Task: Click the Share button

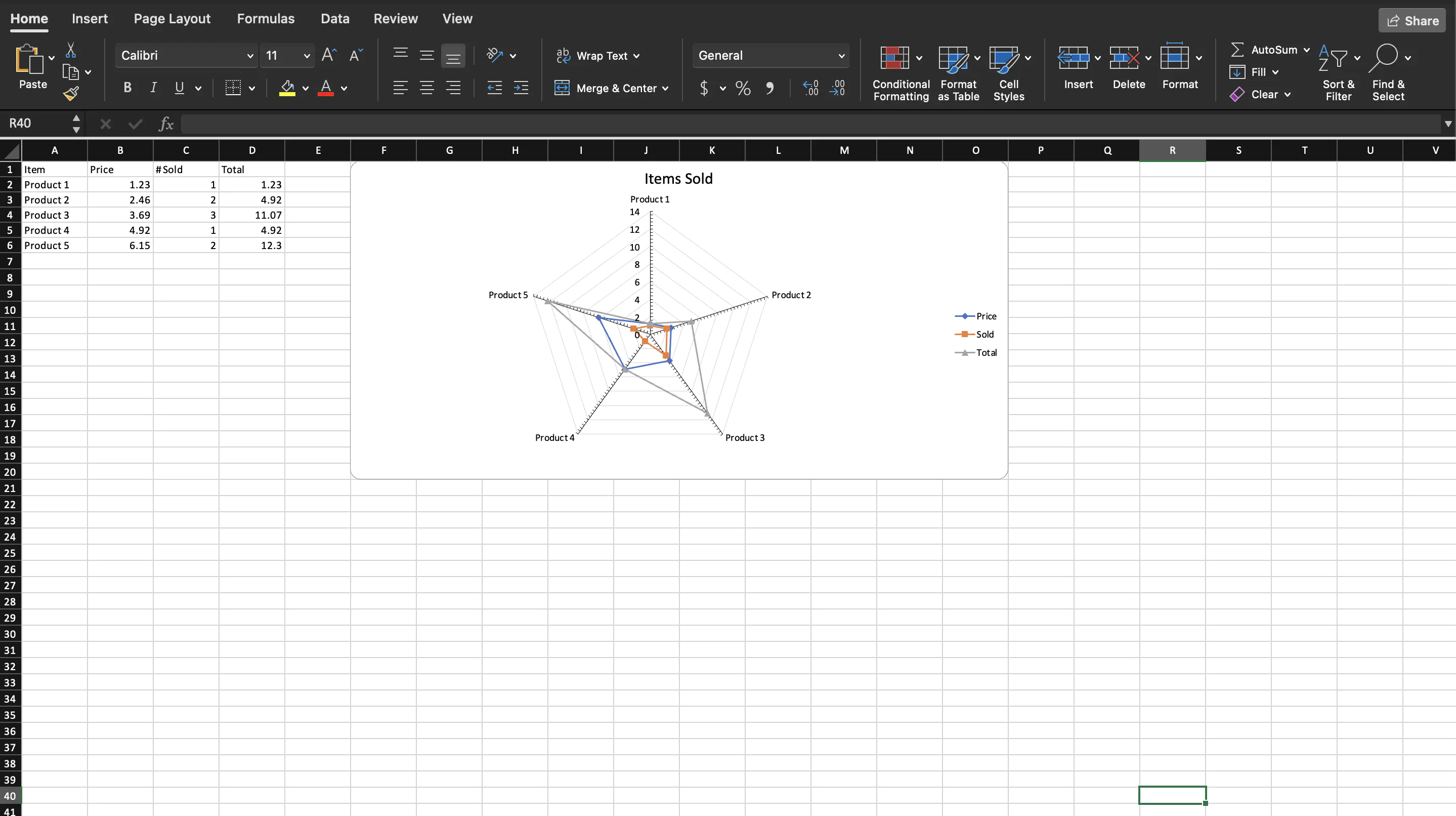Action: [1412, 21]
